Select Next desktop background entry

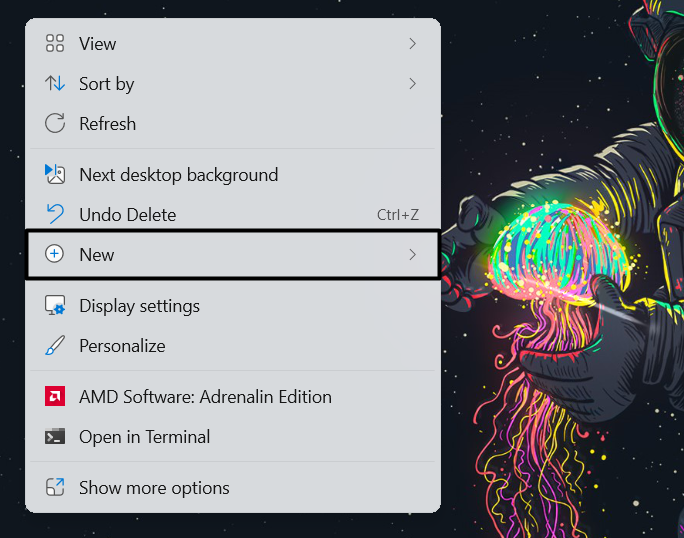click(x=178, y=175)
